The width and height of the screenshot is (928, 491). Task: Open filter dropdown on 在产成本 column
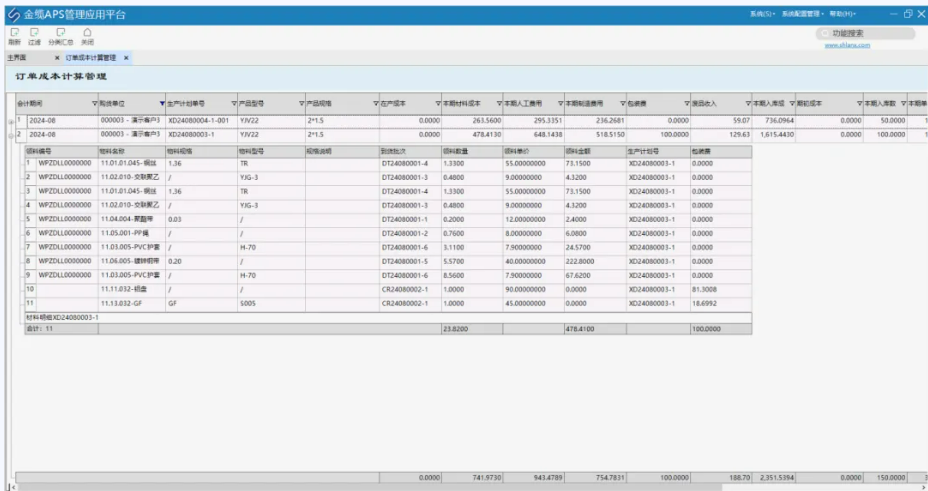[438, 104]
